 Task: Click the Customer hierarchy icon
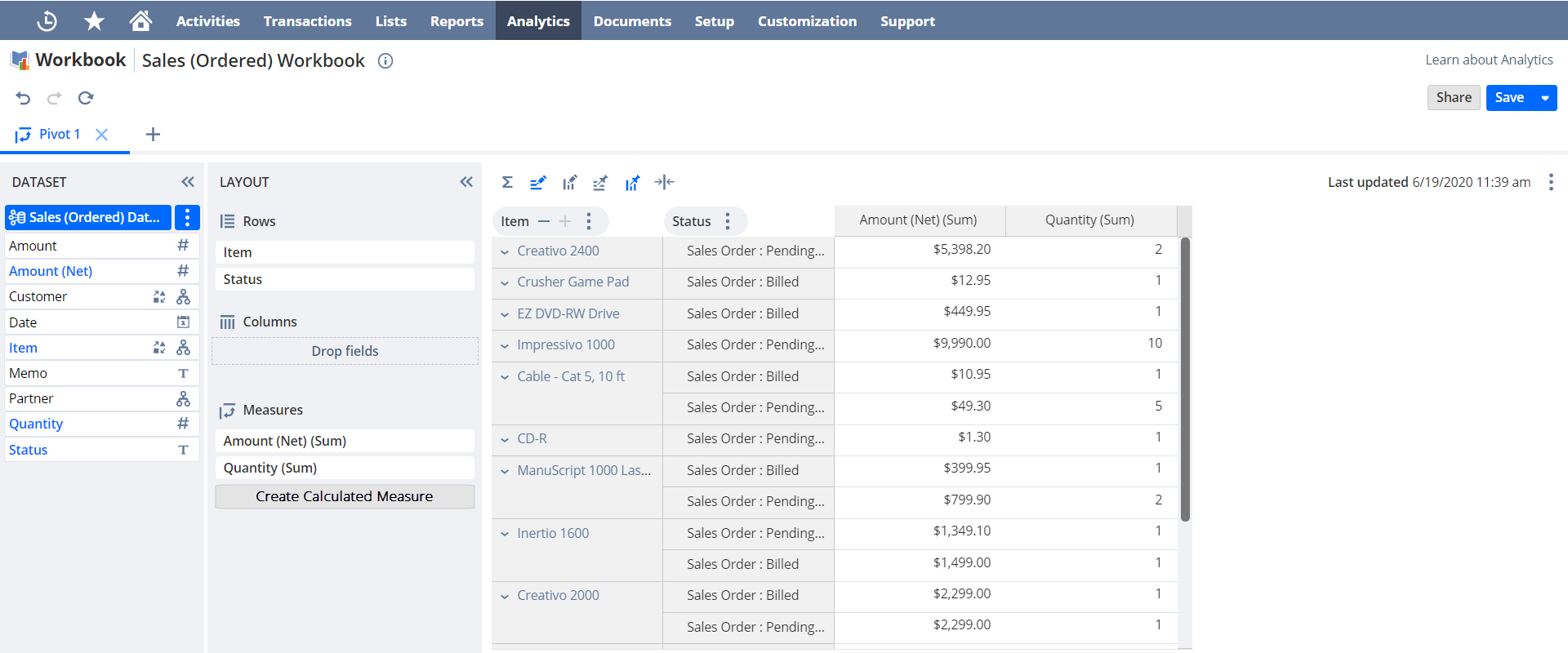click(183, 296)
